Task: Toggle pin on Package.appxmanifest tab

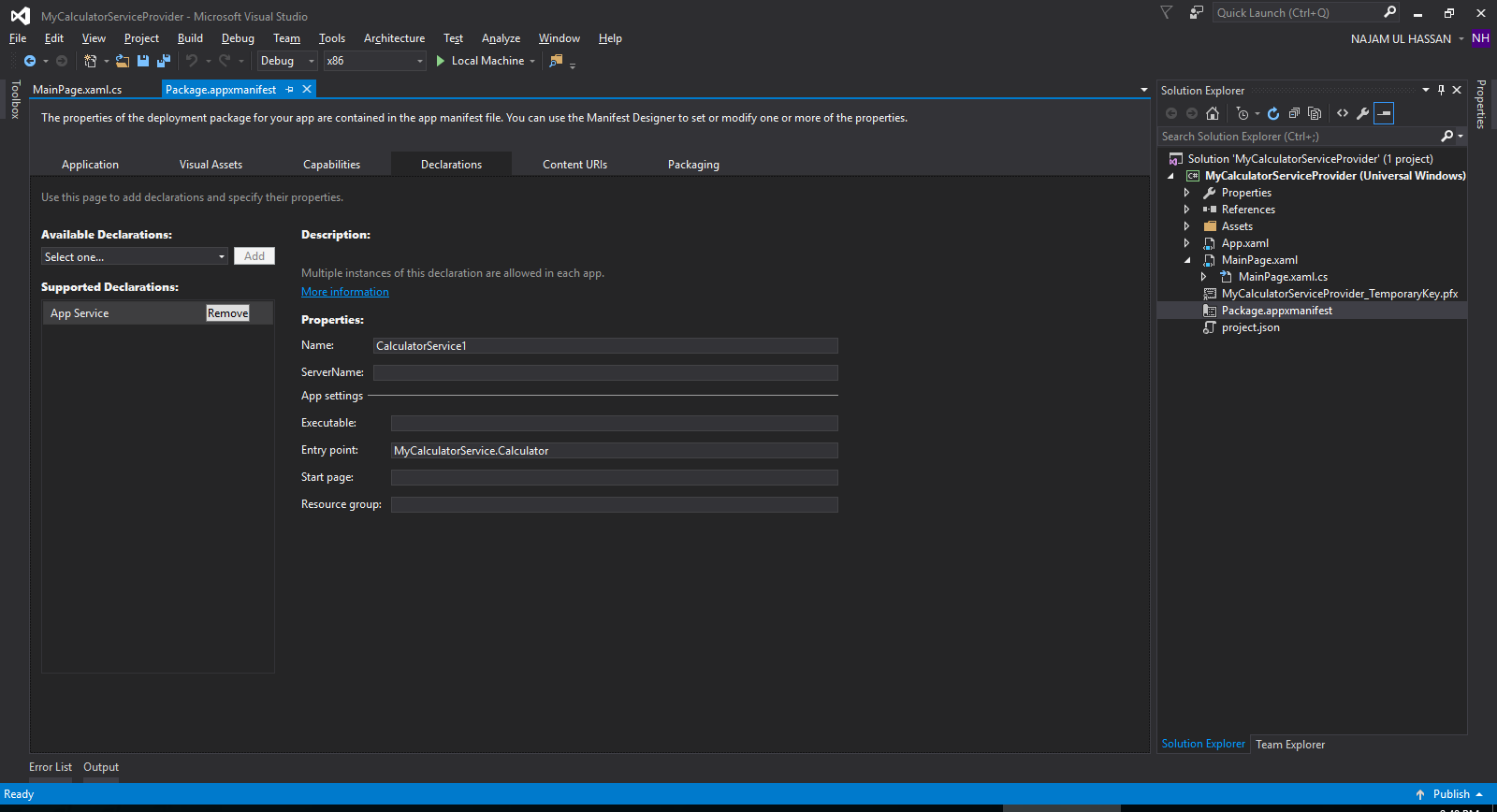Action: pos(290,89)
